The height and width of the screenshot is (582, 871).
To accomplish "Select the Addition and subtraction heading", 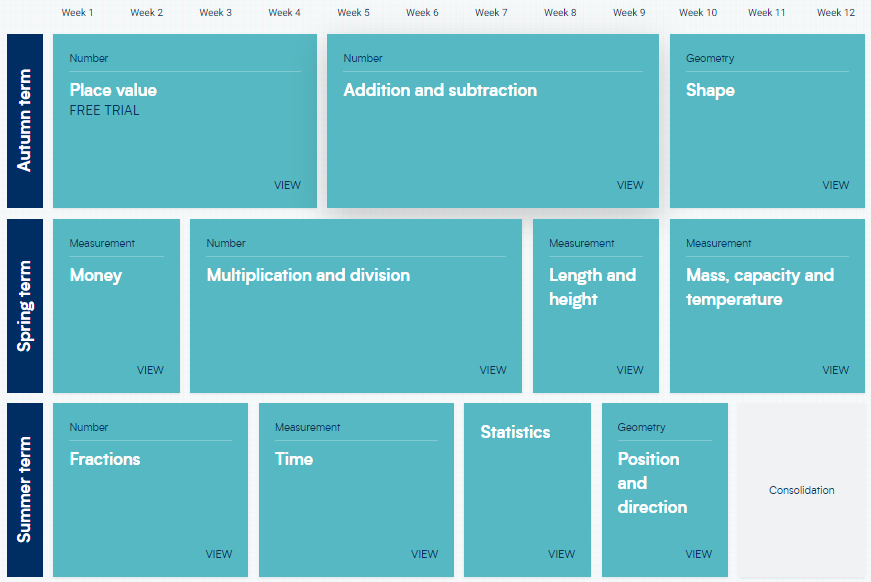I will coord(440,90).
